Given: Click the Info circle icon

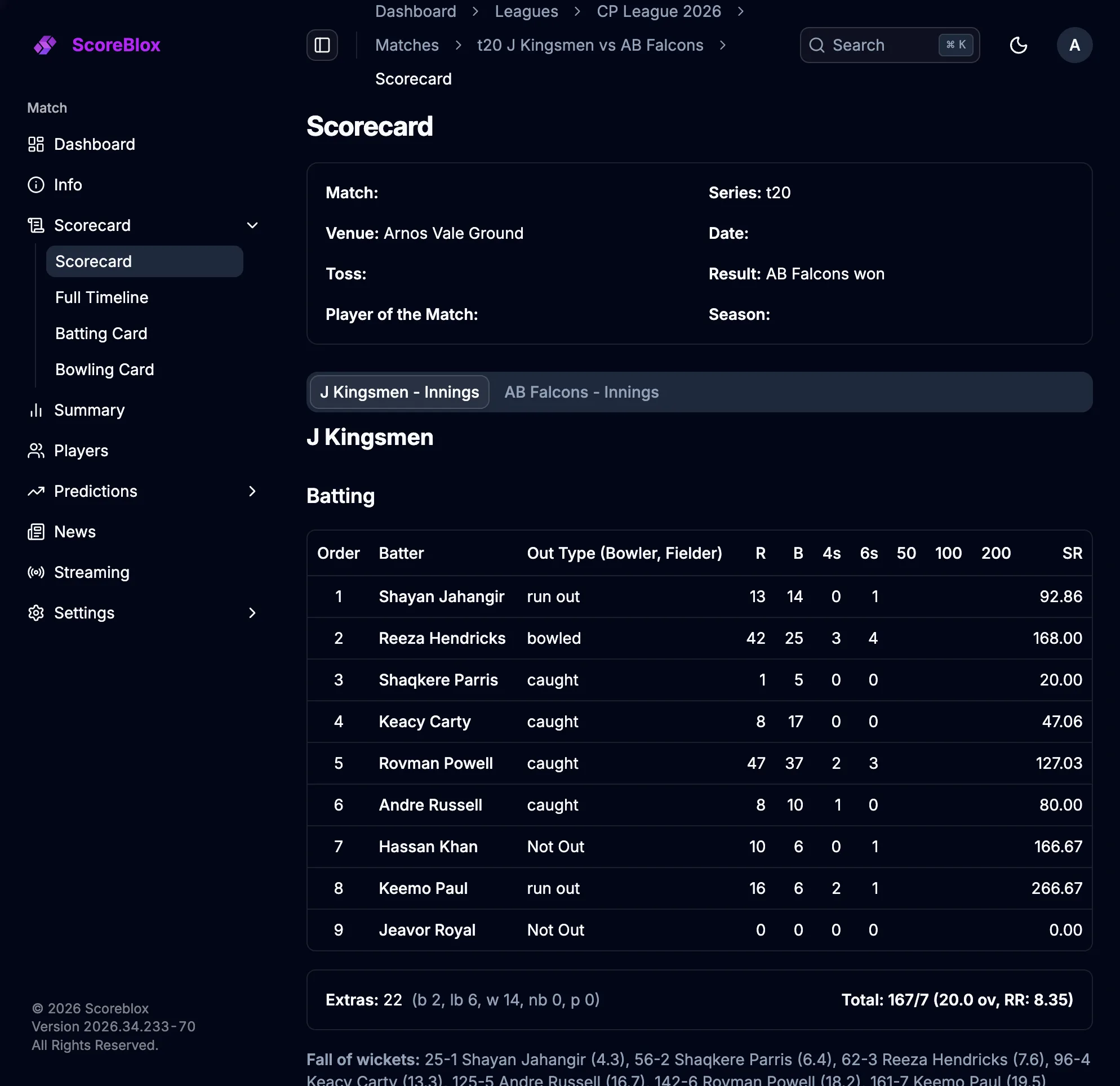Looking at the screenshot, I should tap(36, 185).
